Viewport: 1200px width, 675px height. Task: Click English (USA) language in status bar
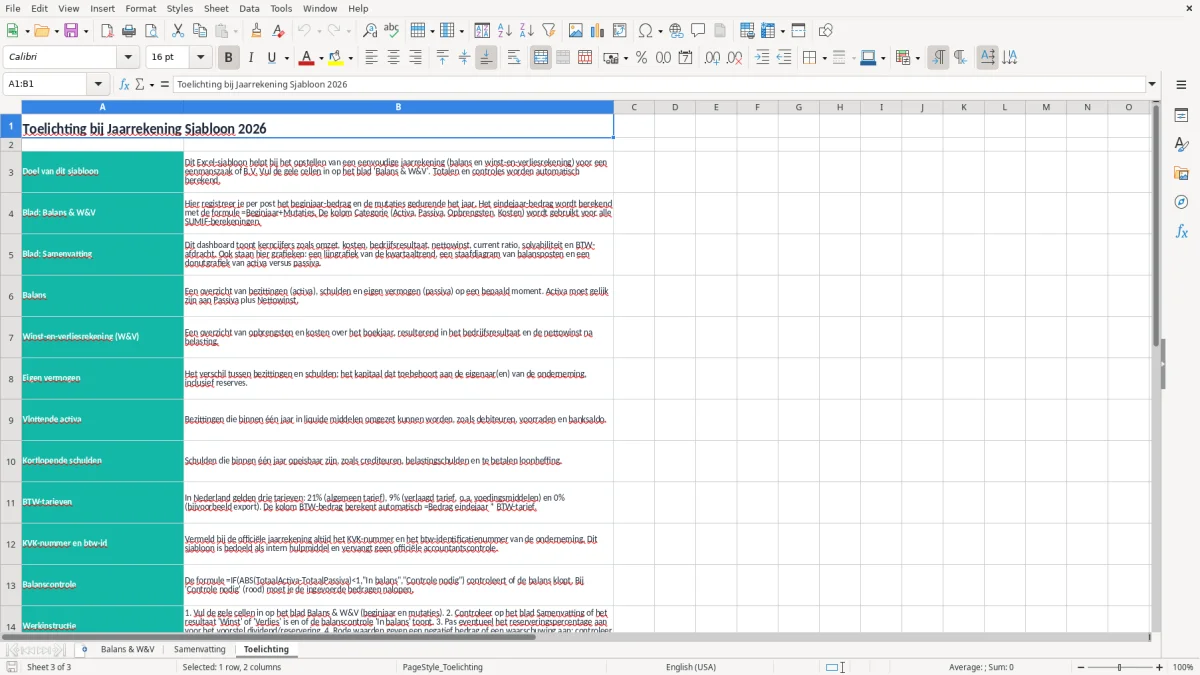pyautogui.click(x=691, y=667)
